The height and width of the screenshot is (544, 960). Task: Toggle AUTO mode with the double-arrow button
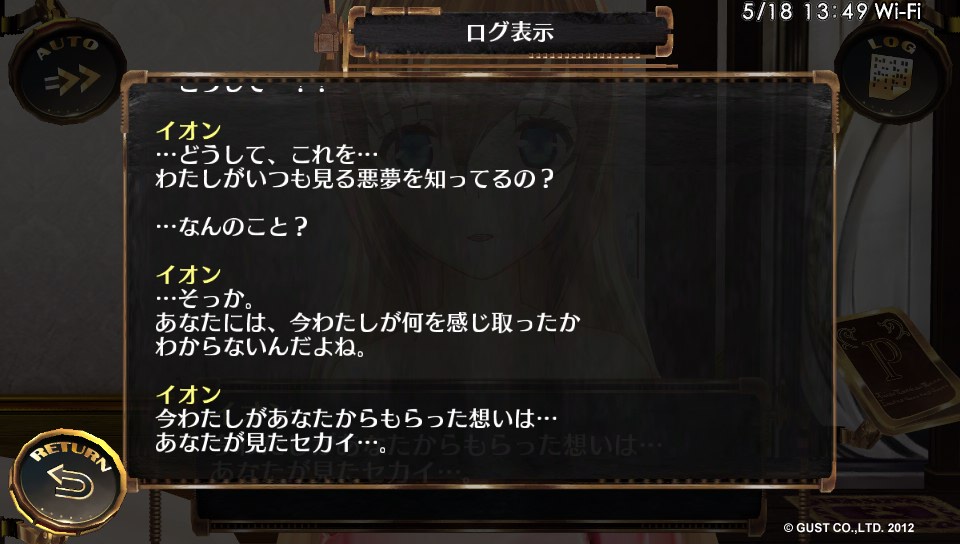point(67,71)
